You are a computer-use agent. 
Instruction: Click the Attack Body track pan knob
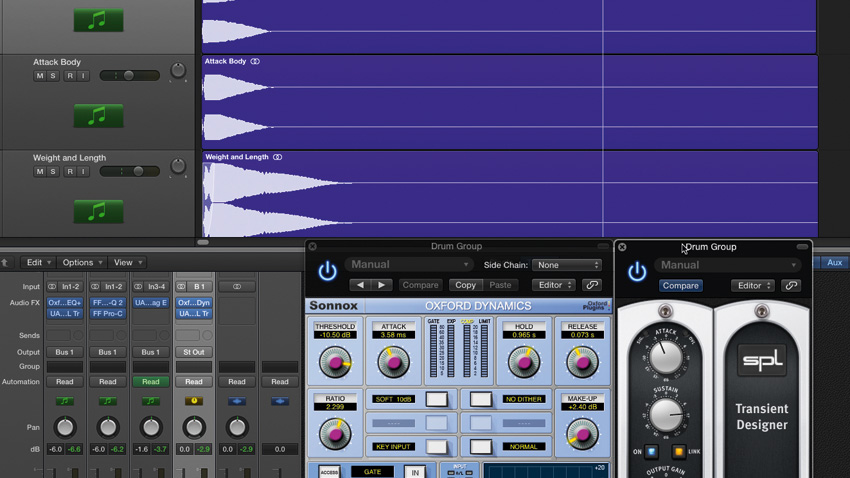178,70
